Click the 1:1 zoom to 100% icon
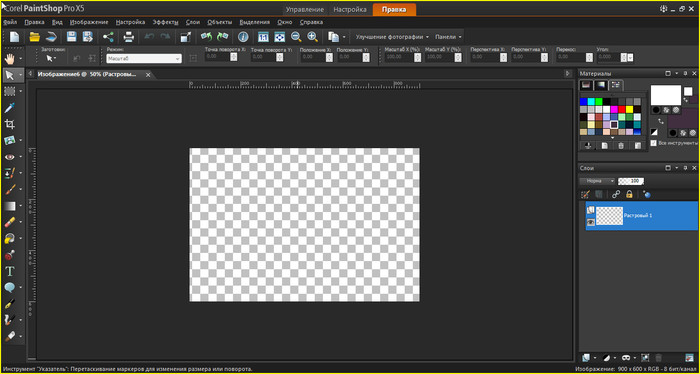The image size is (700, 374). [263, 37]
